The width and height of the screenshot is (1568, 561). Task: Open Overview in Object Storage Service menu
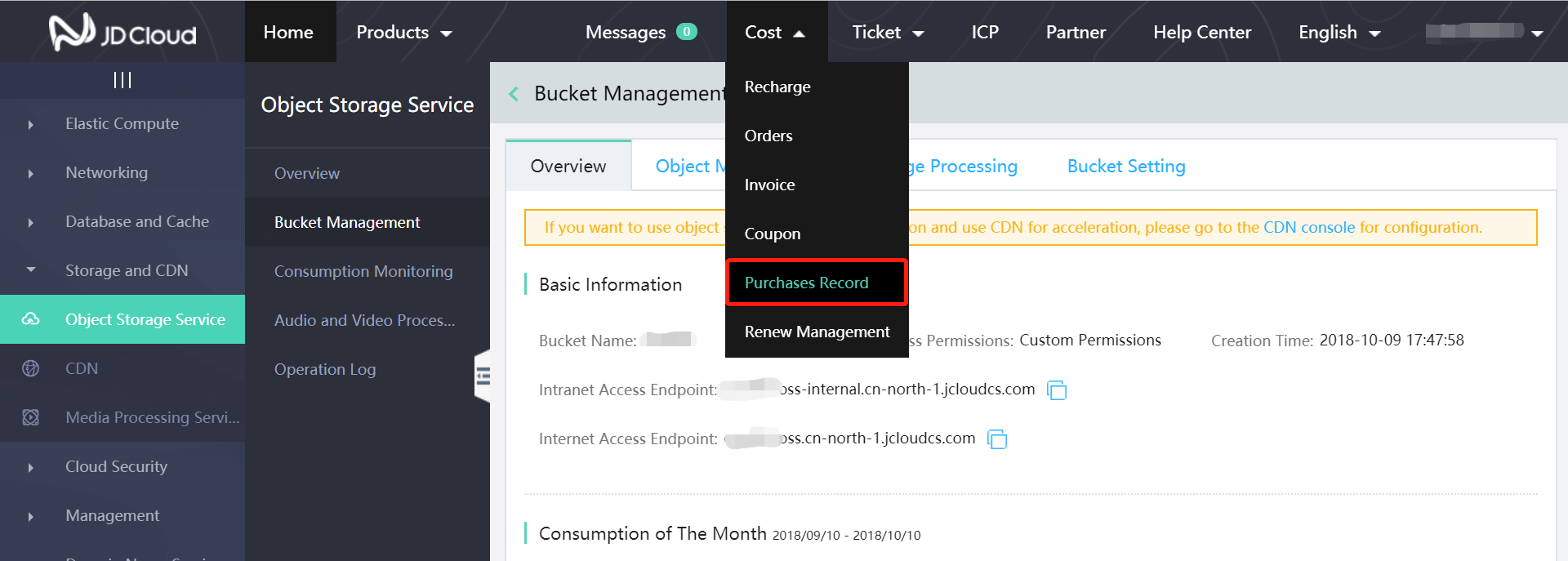click(x=367, y=173)
